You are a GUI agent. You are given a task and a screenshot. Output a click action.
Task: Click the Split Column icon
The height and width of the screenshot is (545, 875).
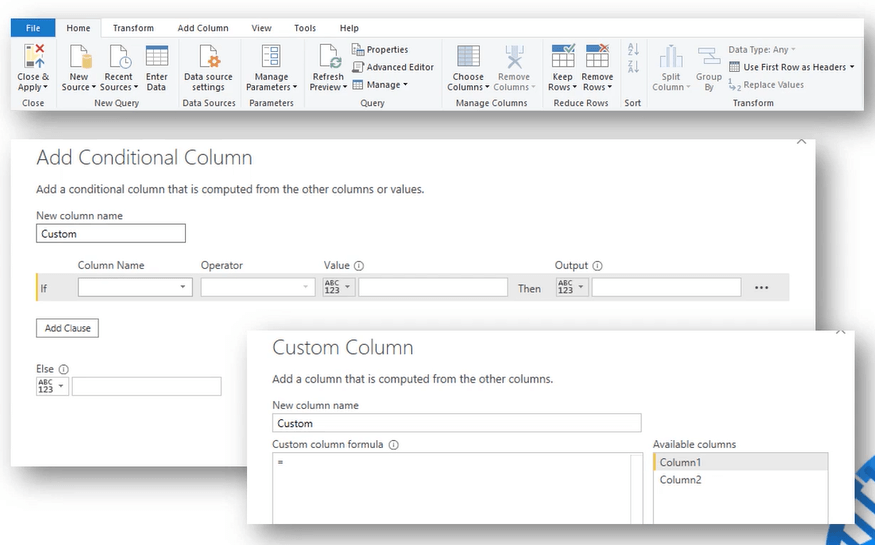[671, 56]
